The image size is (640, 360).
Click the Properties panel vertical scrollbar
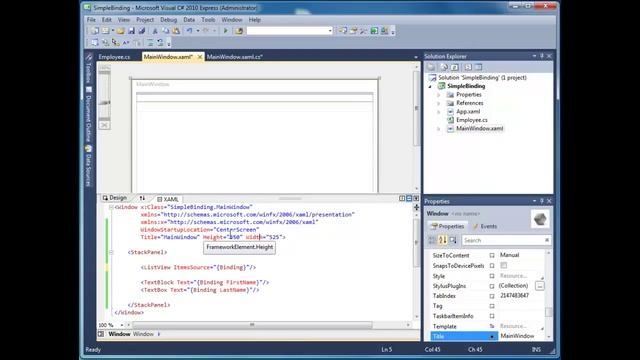coord(549,312)
